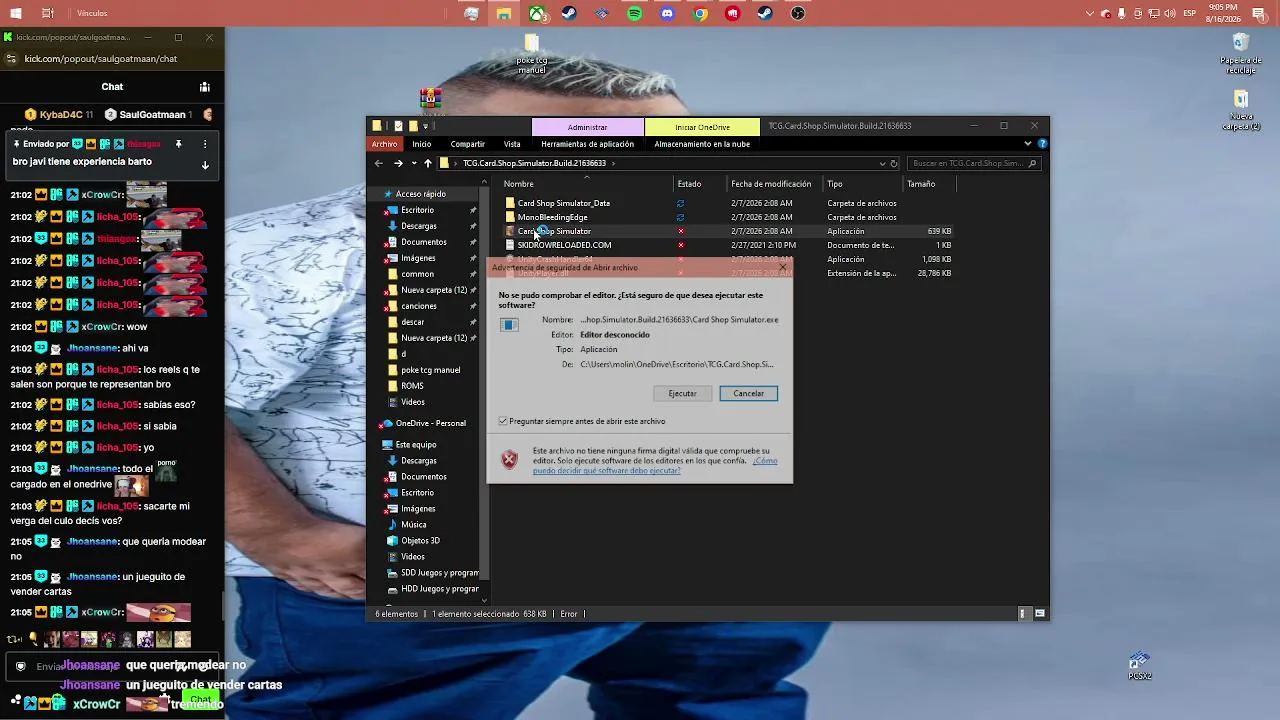Open Música under Este equipo

[x=414, y=525]
